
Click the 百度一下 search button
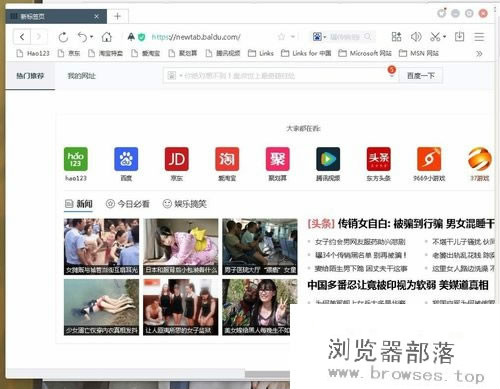click(x=421, y=76)
